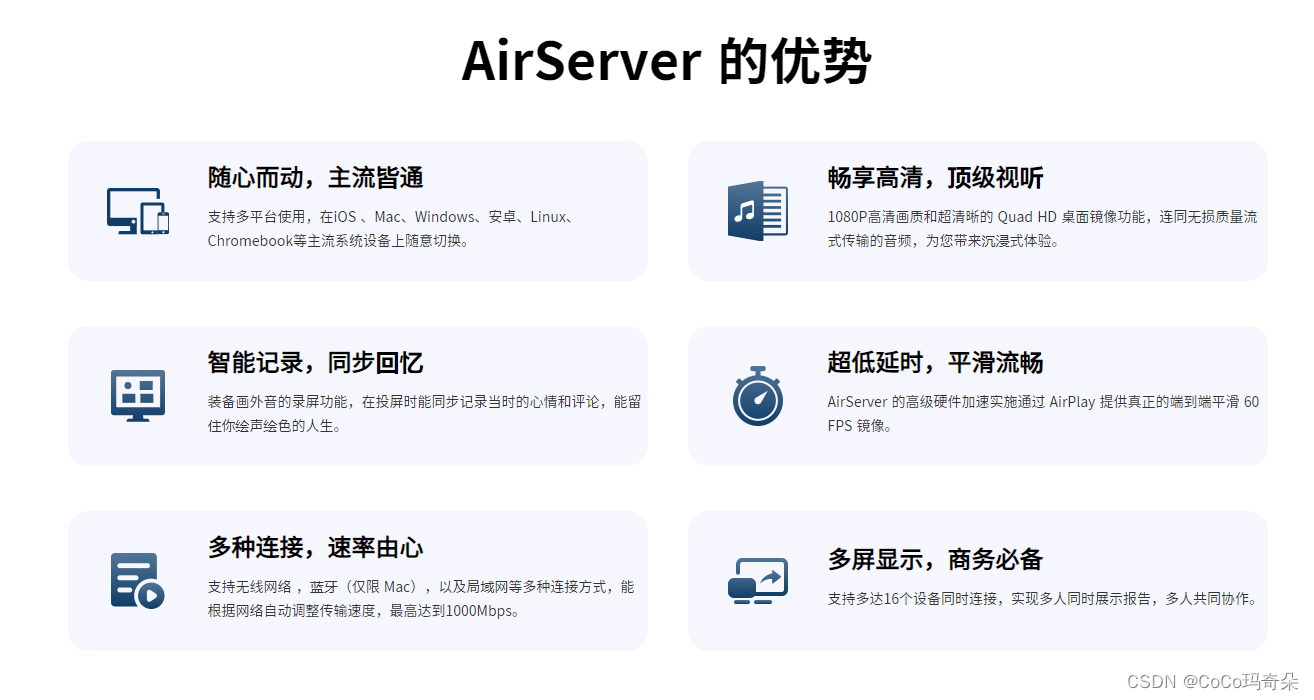This screenshot has width=1314, height=700.
Task: Click the "AirServer 的优势" main heading
Action: (666, 62)
